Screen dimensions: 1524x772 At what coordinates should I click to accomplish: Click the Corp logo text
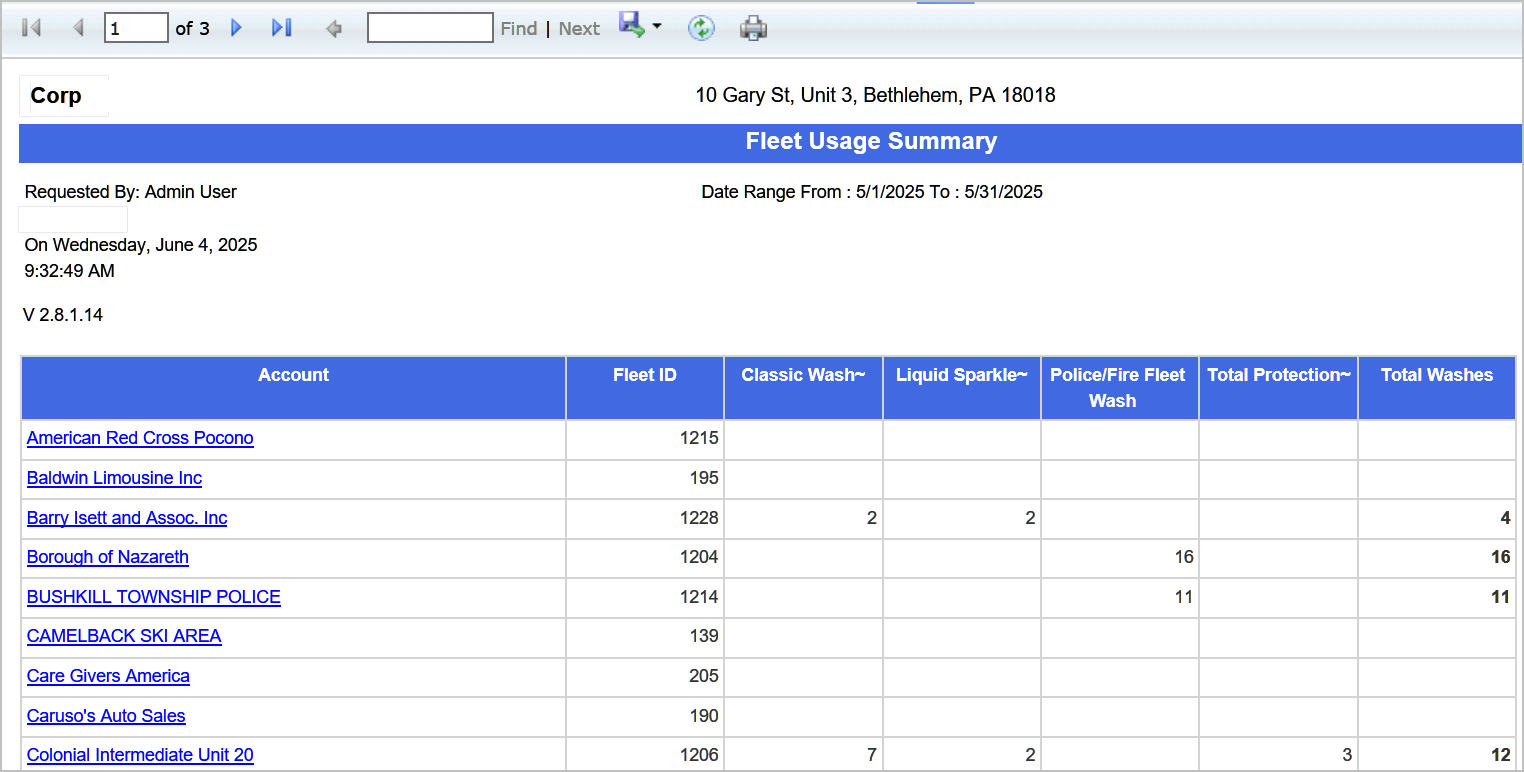56,96
